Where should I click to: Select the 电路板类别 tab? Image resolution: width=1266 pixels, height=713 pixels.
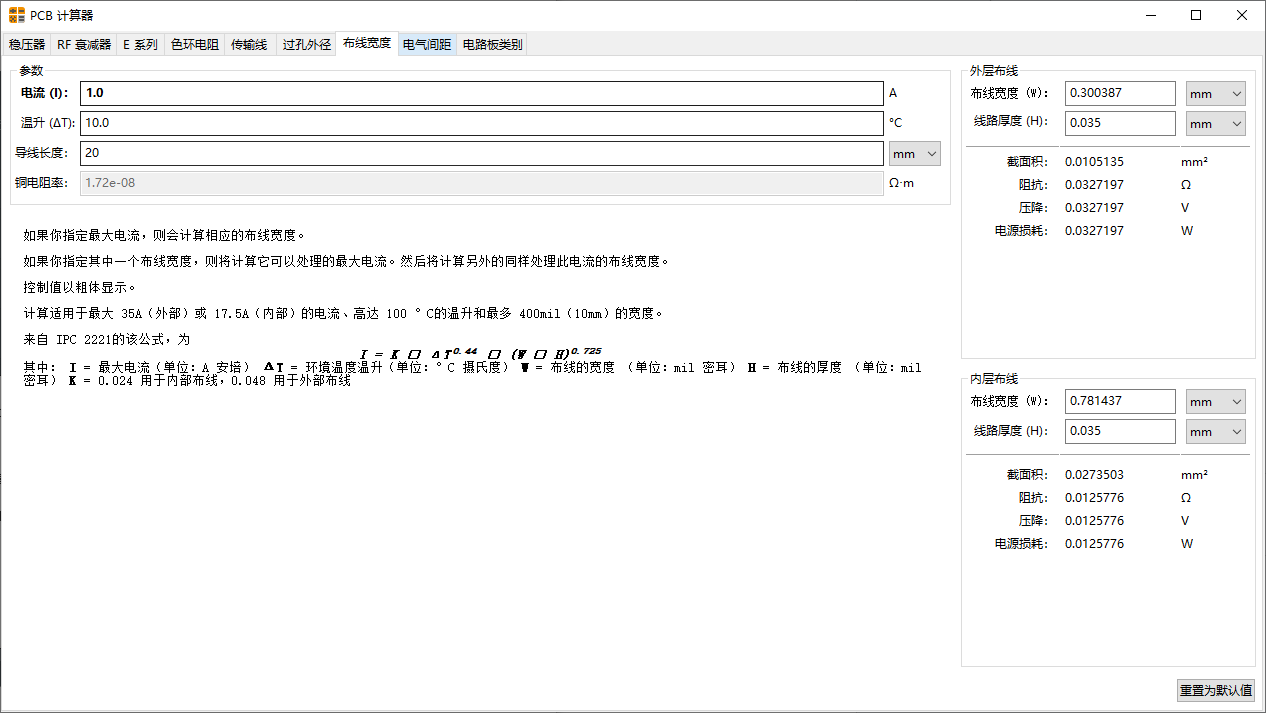[492, 45]
